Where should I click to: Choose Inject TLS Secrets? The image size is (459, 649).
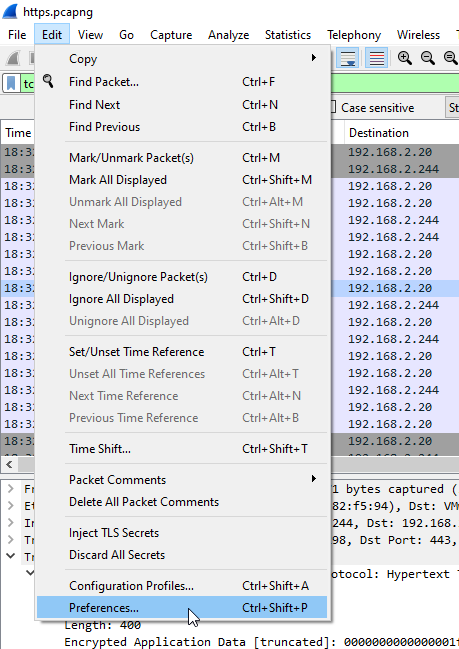point(182,533)
